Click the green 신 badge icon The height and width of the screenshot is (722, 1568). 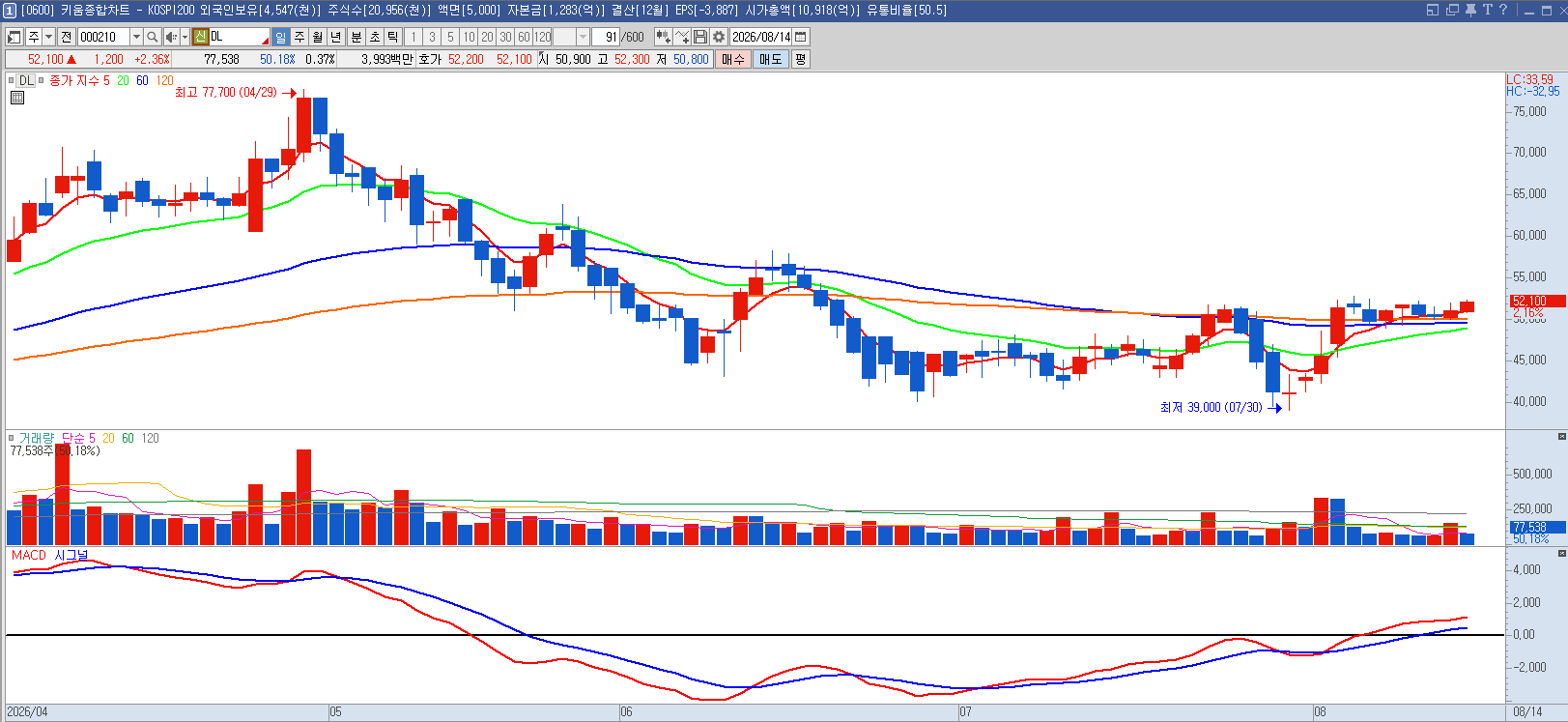(x=201, y=37)
